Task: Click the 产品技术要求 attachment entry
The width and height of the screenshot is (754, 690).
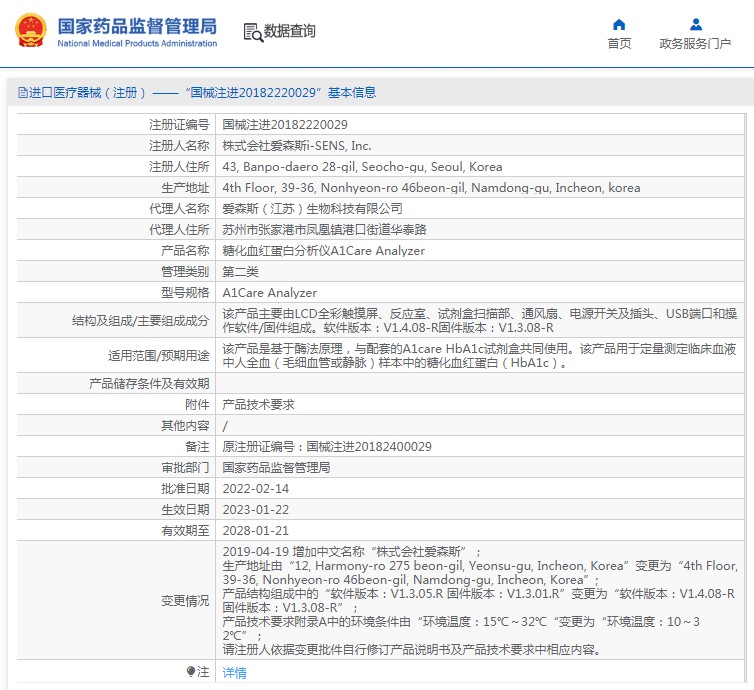Action: 258,405
